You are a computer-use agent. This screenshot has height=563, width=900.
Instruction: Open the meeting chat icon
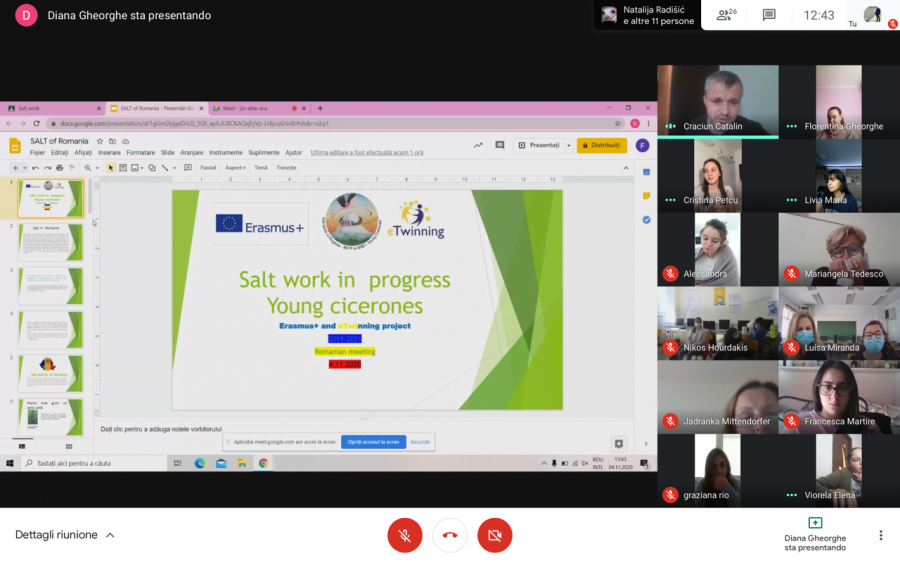click(769, 15)
